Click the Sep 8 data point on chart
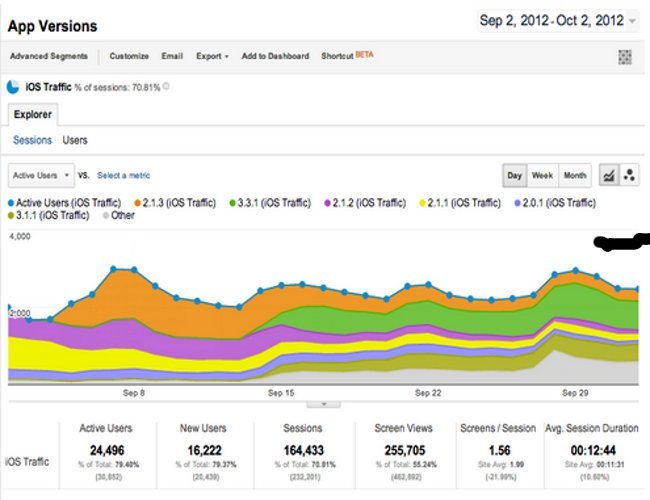650x500 pixels. 134,269
